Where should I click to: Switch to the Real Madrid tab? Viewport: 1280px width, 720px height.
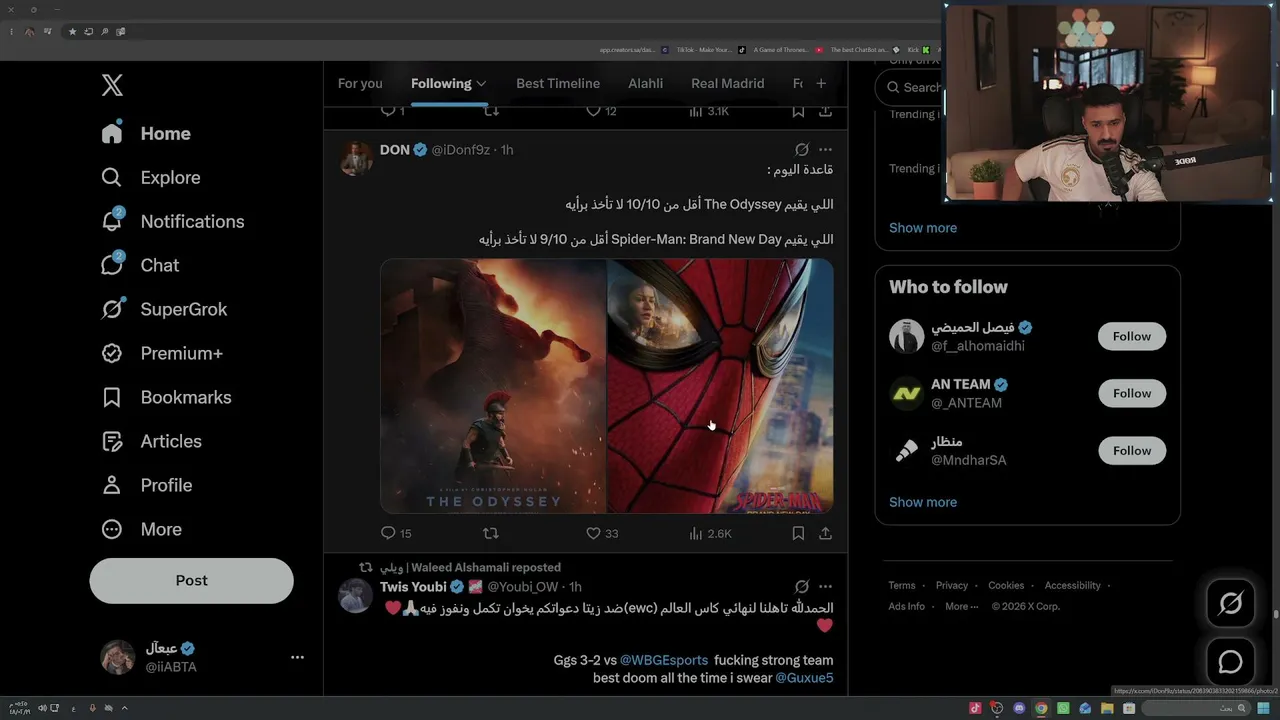point(727,83)
